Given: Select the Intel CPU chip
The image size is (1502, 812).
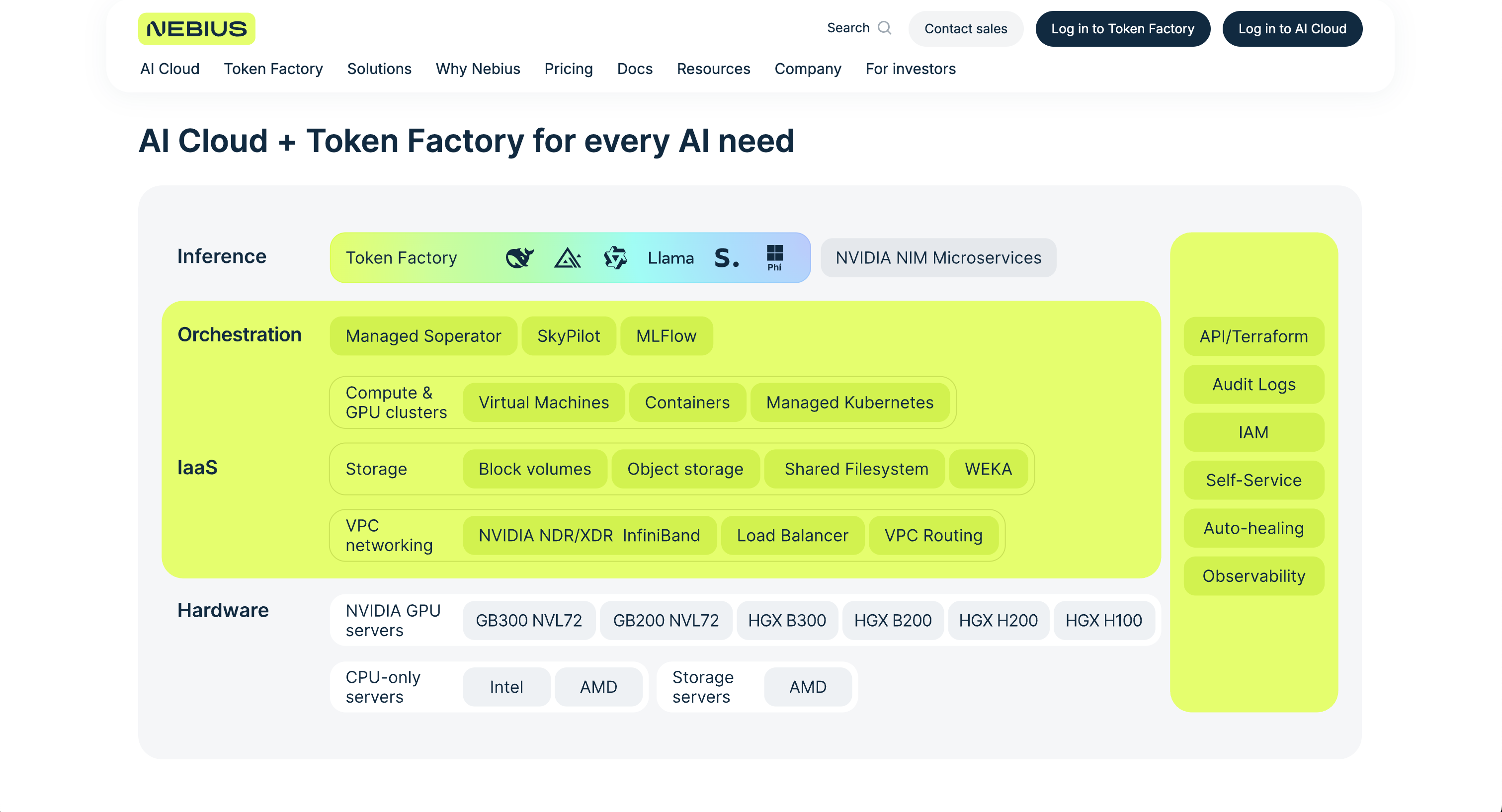Looking at the screenshot, I should tap(506, 687).
